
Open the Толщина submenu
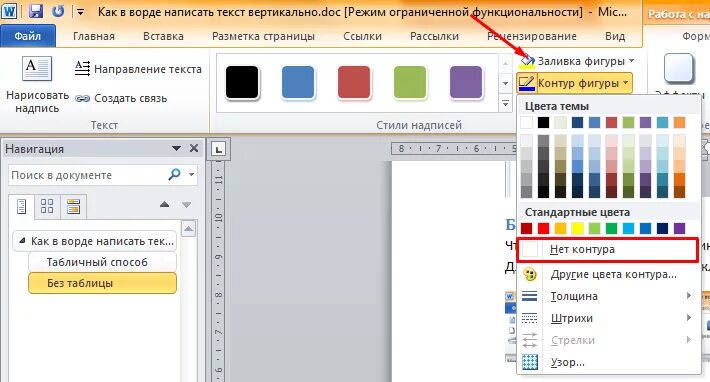pyautogui.click(x=608, y=296)
